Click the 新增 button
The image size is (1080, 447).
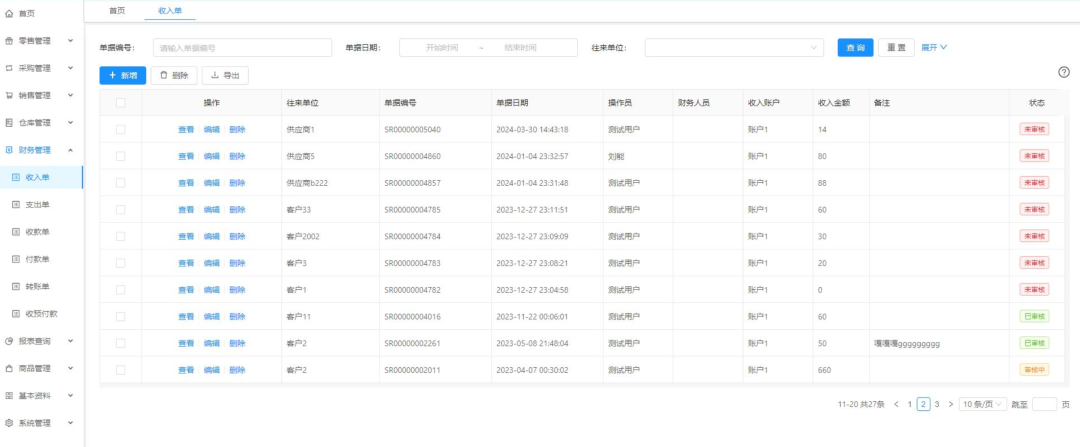click(x=122, y=75)
